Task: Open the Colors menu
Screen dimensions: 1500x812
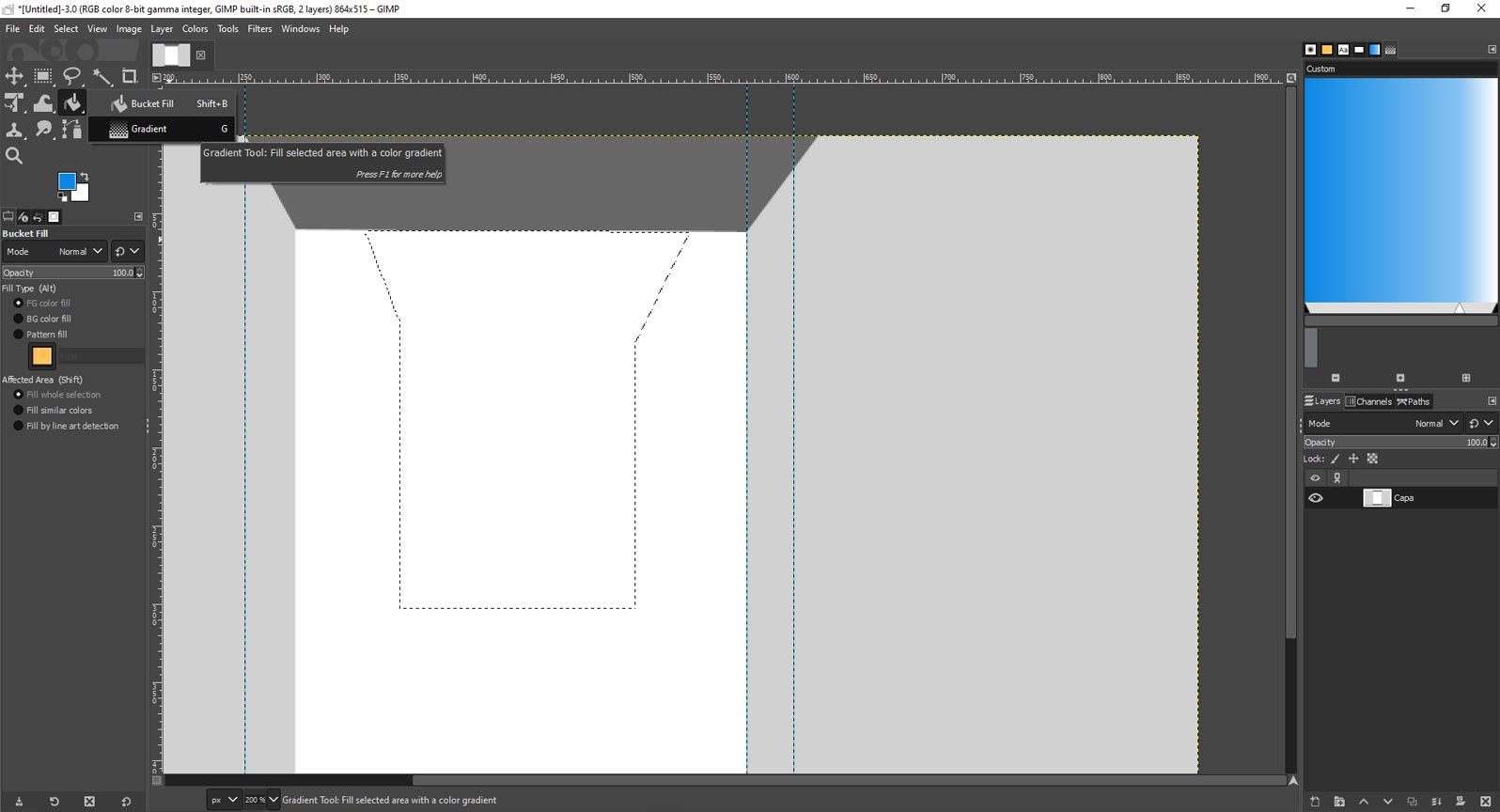Action: pos(195,29)
